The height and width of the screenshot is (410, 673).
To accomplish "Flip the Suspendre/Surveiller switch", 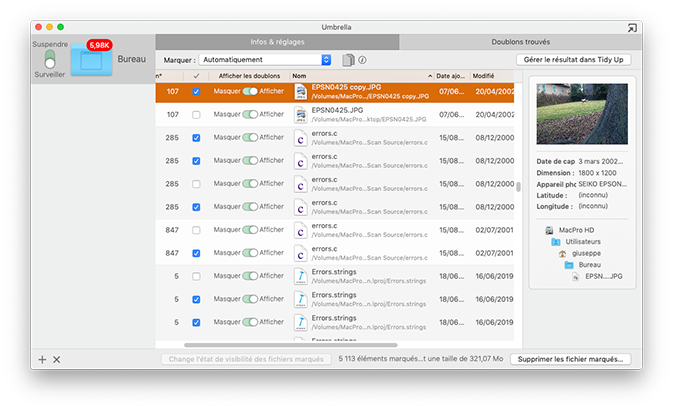I will pyautogui.click(x=50, y=59).
